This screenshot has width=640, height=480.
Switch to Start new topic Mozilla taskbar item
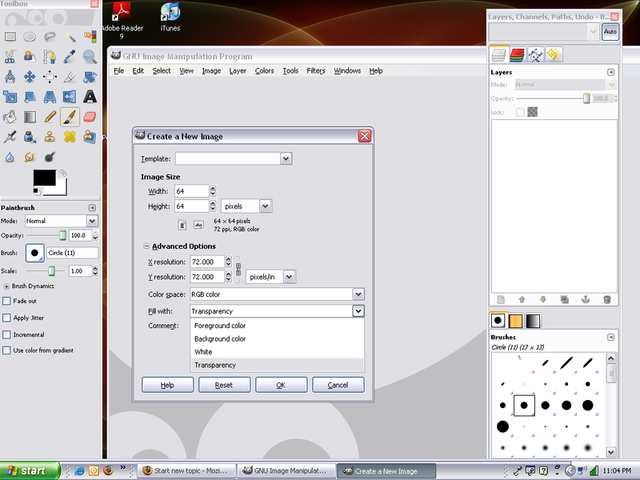[x=187, y=471]
